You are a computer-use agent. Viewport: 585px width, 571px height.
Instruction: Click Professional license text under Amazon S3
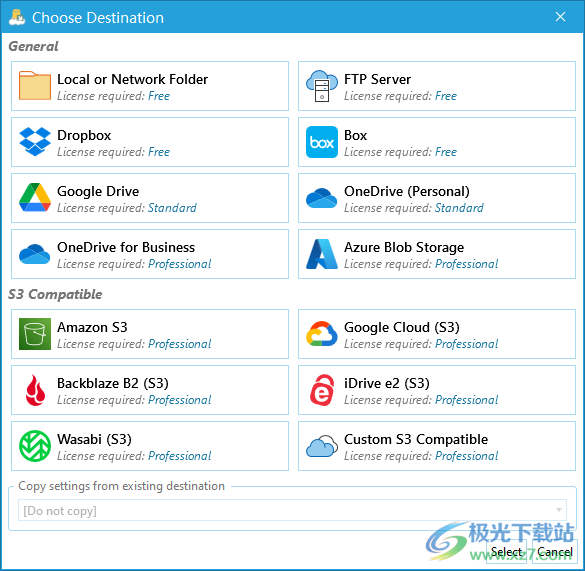[x=180, y=344]
